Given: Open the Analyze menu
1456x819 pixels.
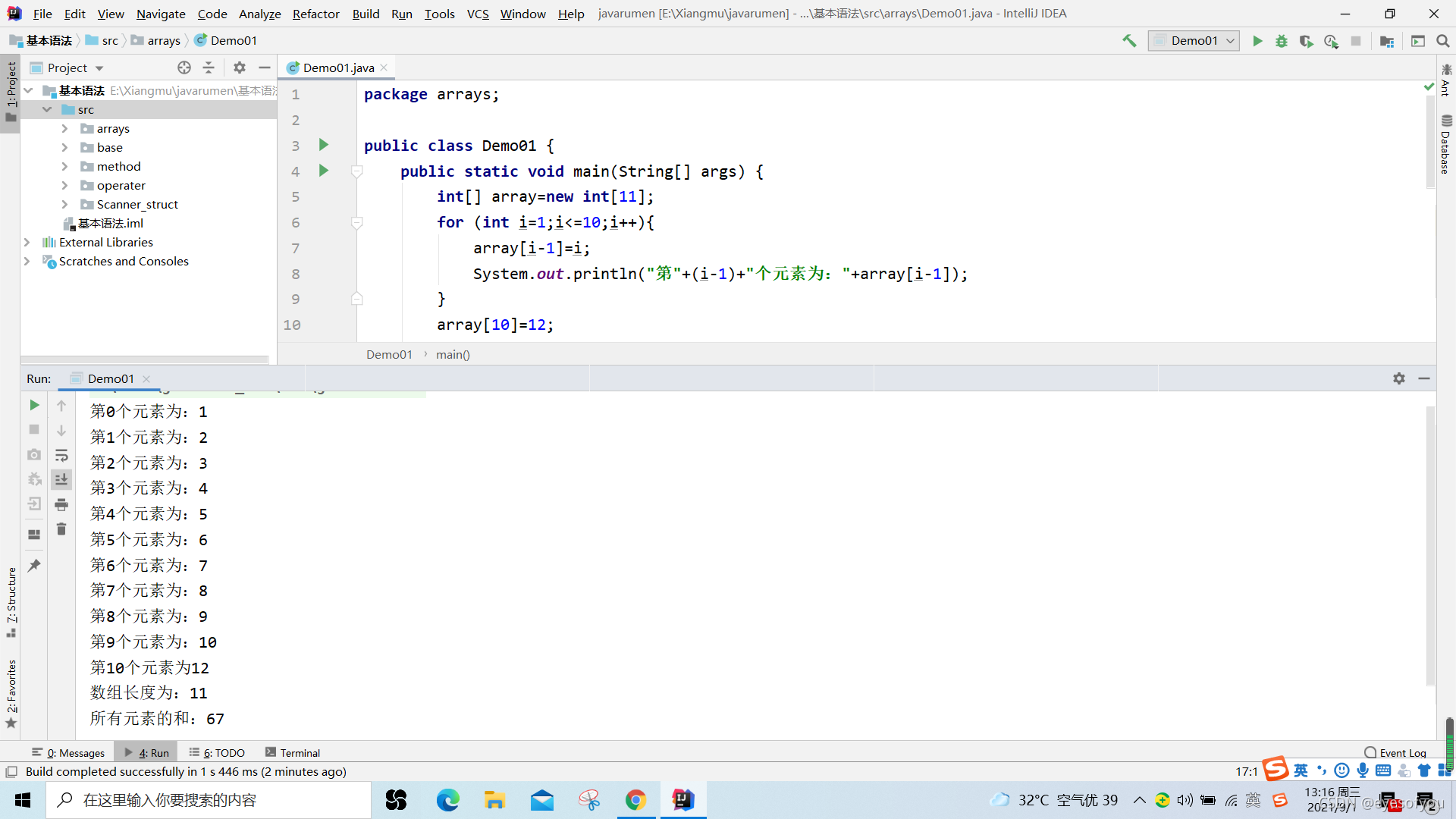Looking at the screenshot, I should 259,14.
